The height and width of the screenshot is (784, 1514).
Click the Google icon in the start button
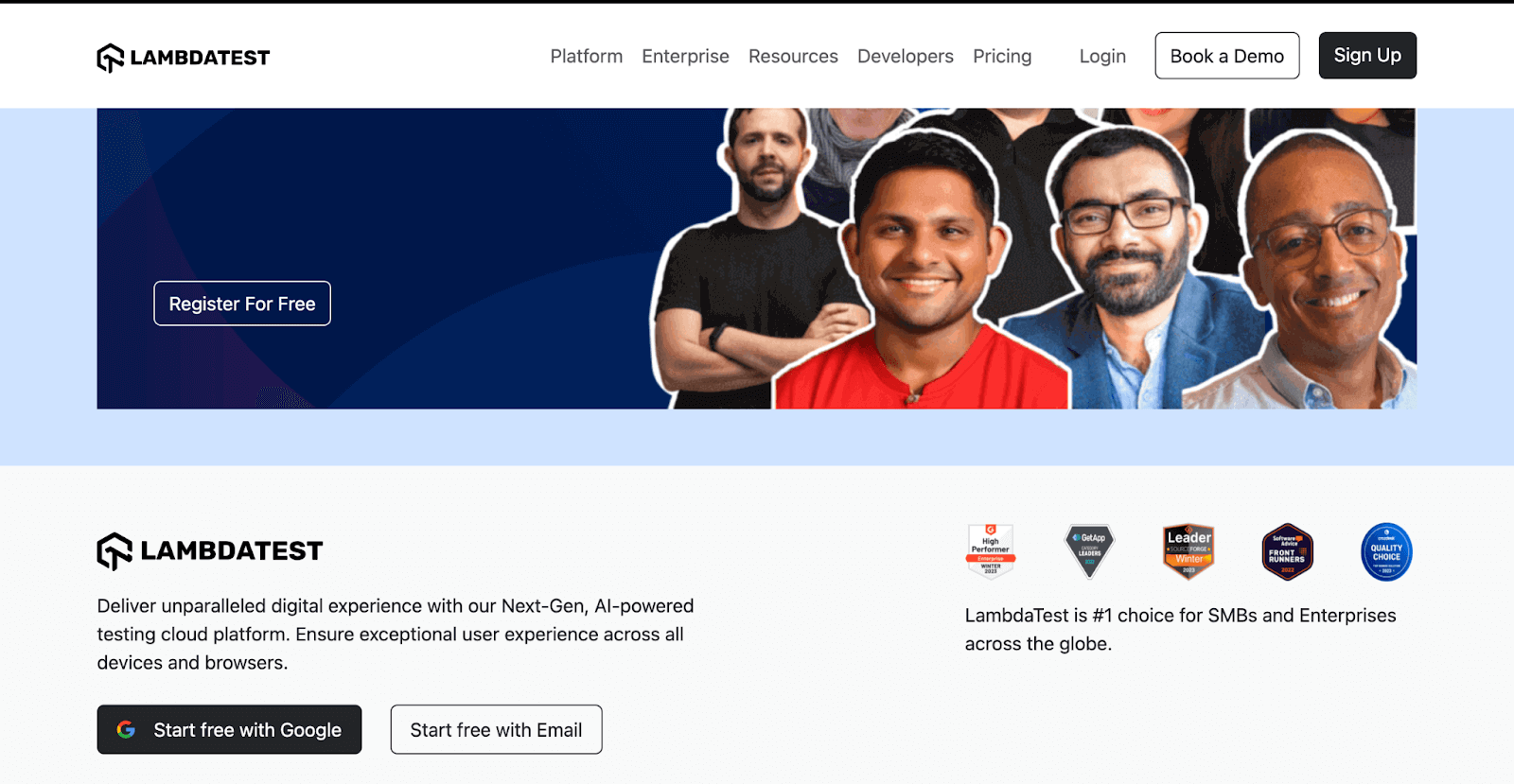126,730
